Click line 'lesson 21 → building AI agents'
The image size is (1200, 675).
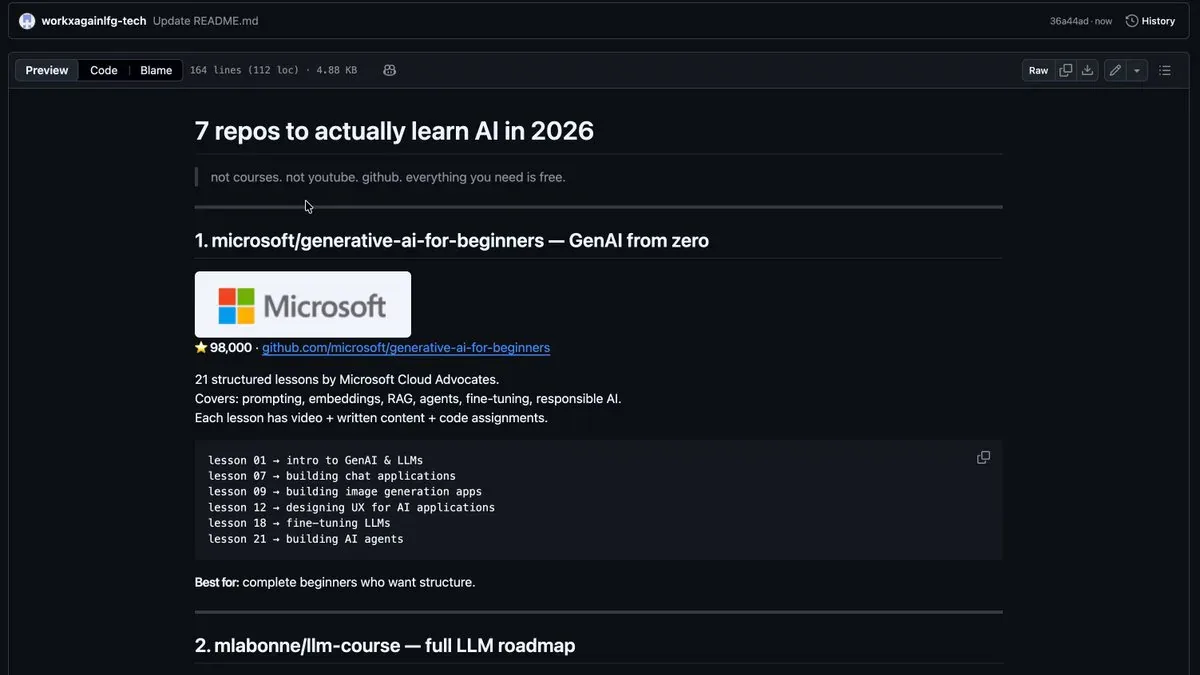(306, 539)
